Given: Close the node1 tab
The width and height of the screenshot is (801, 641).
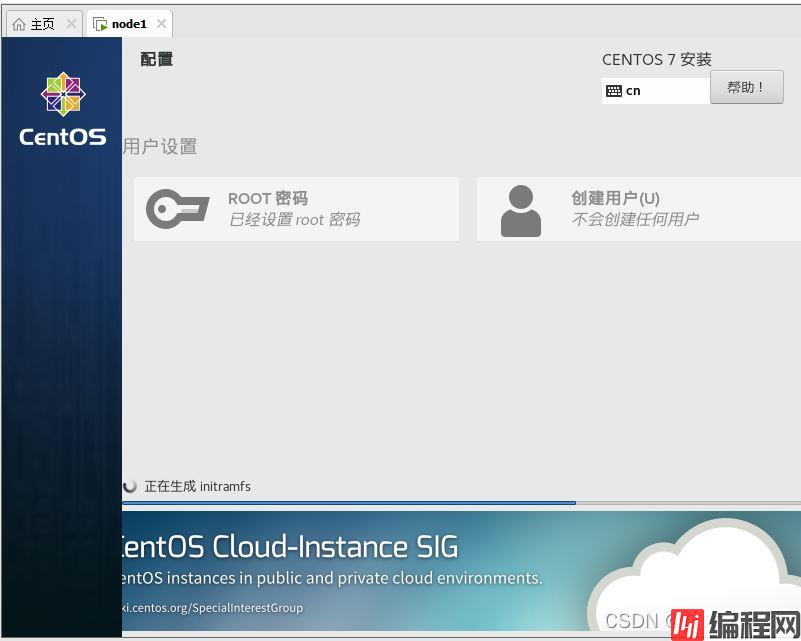Looking at the screenshot, I should coord(161,24).
